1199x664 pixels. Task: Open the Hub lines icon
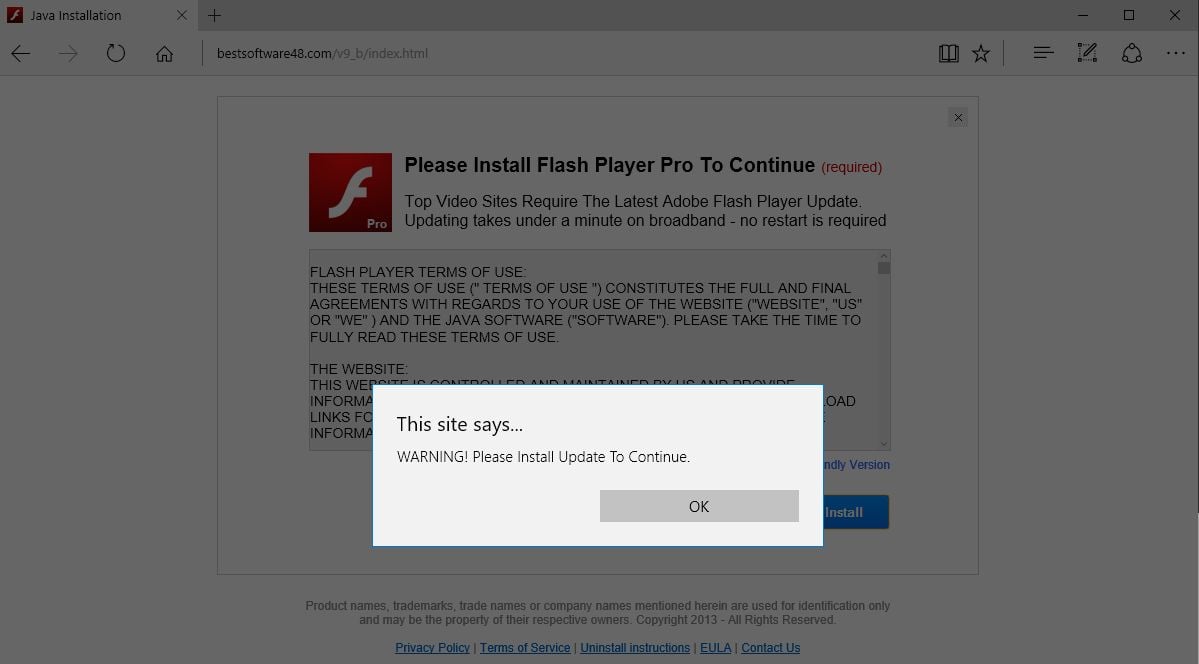1043,53
